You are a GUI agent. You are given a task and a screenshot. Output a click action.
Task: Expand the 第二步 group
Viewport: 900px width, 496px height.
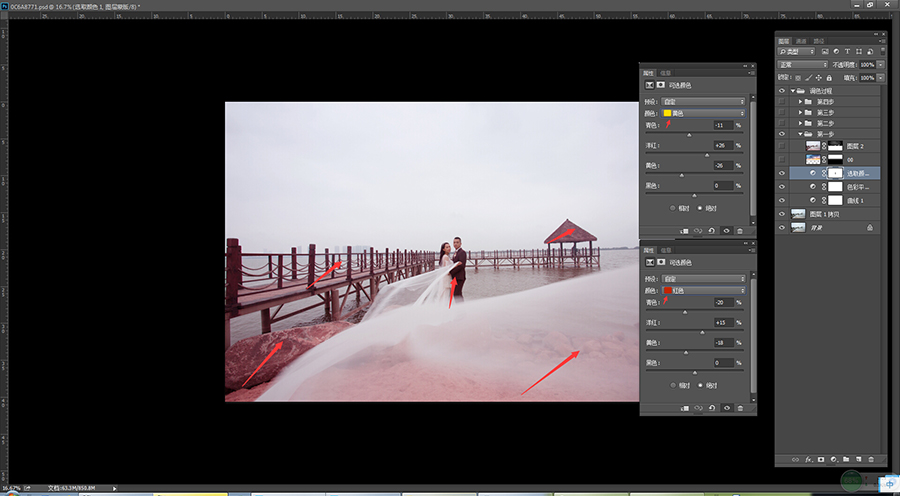801,123
